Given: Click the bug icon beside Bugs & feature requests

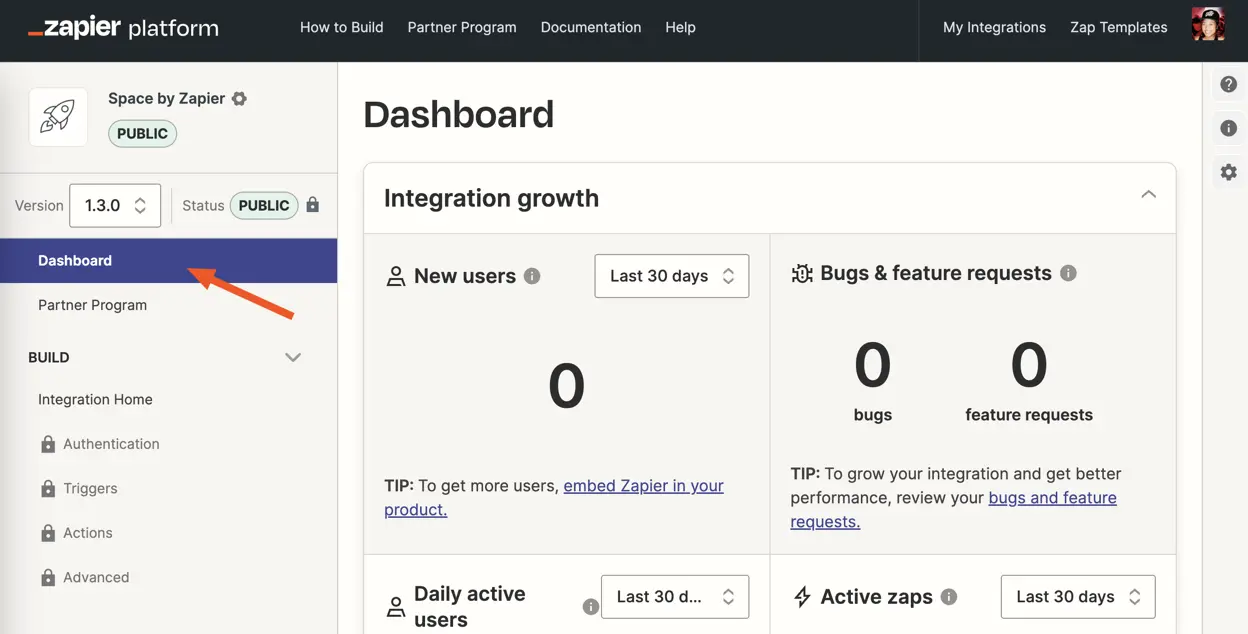Looking at the screenshot, I should [801, 274].
